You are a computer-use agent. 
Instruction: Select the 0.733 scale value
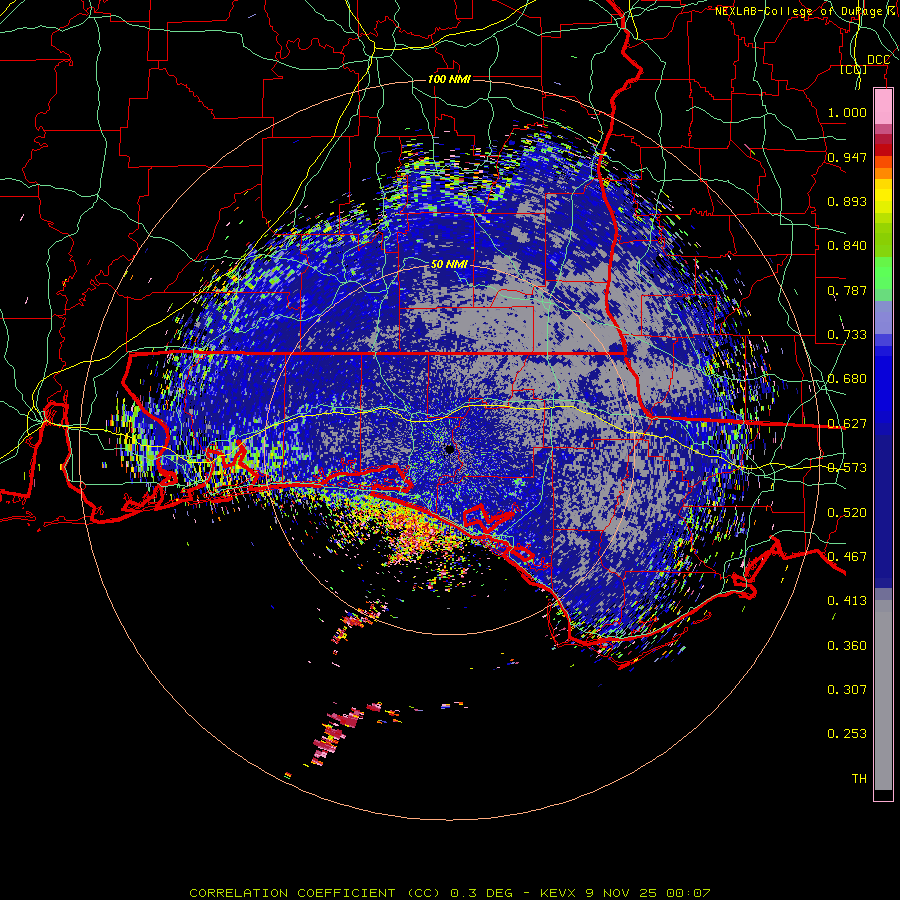[847, 335]
